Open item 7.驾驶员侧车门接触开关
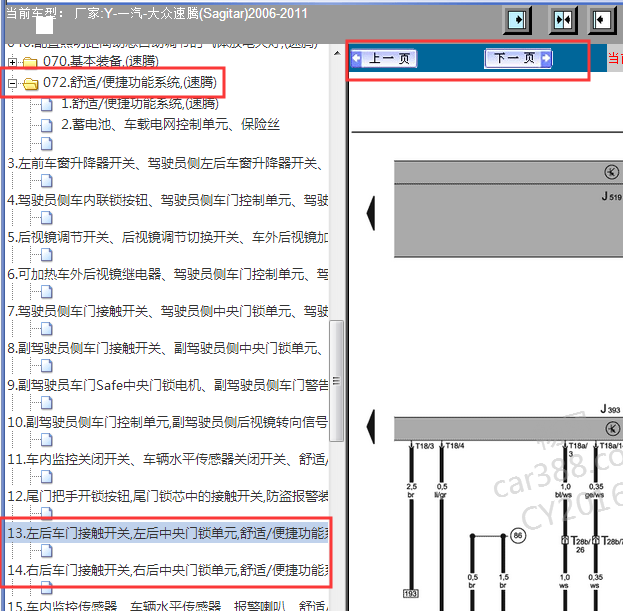 pos(168,311)
